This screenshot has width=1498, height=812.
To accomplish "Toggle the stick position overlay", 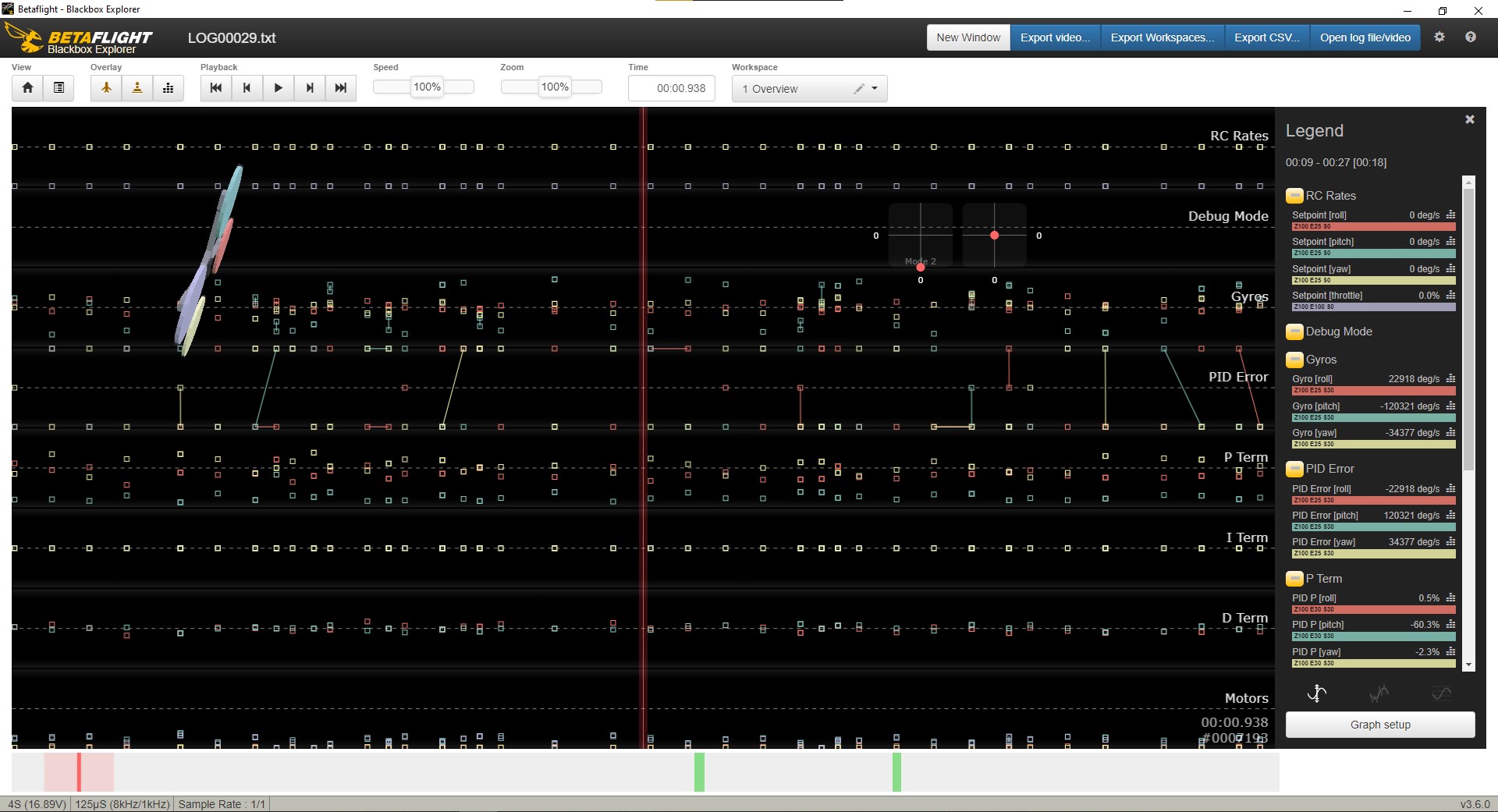I will pyautogui.click(x=137, y=88).
